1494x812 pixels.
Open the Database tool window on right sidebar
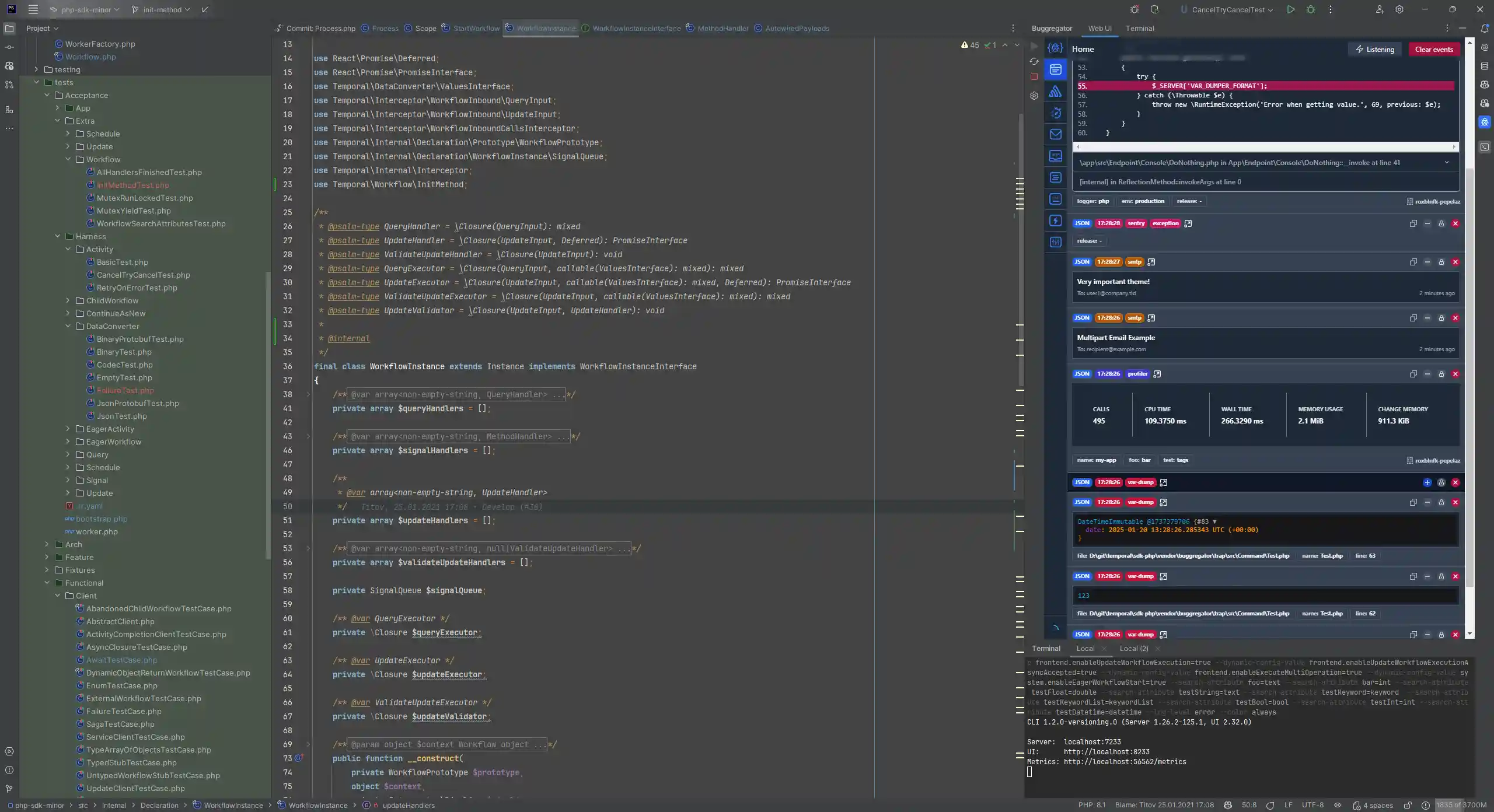[x=1485, y=67]
